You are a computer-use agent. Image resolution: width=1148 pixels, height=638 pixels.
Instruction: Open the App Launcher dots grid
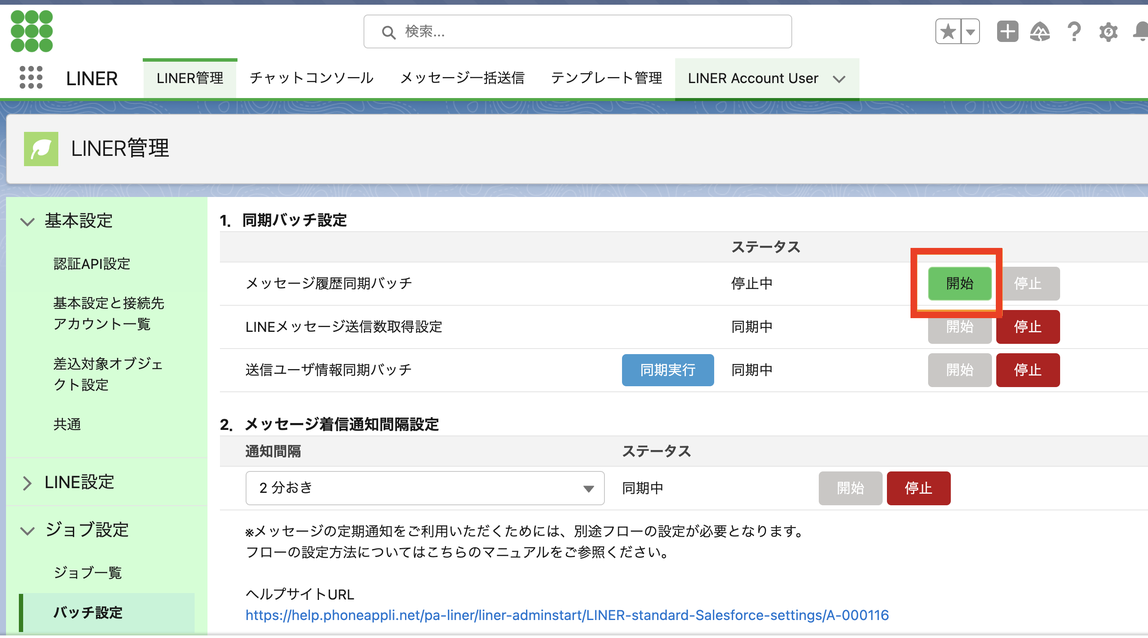coord(31,78)
